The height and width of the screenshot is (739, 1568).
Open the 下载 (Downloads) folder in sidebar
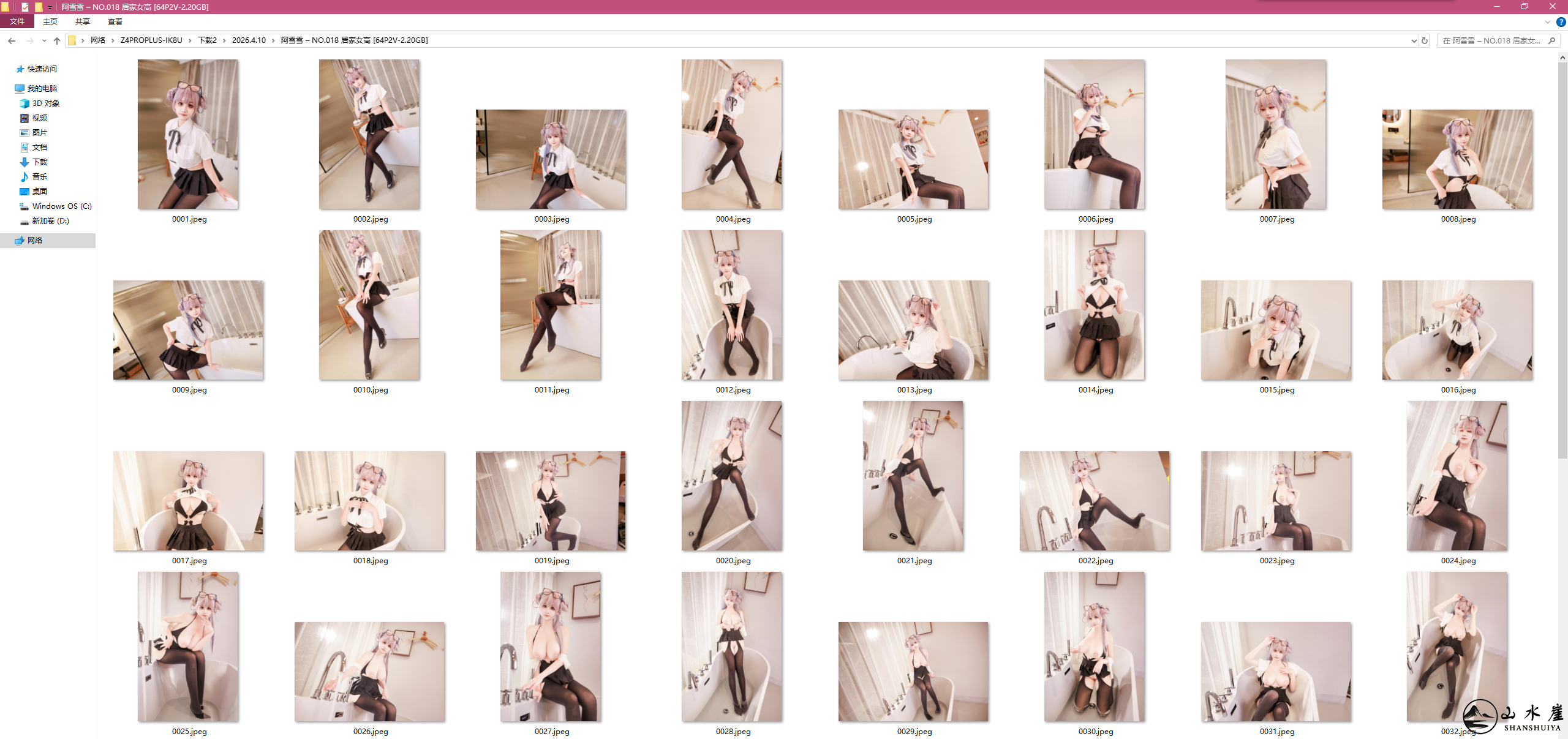tap(40, 162)
